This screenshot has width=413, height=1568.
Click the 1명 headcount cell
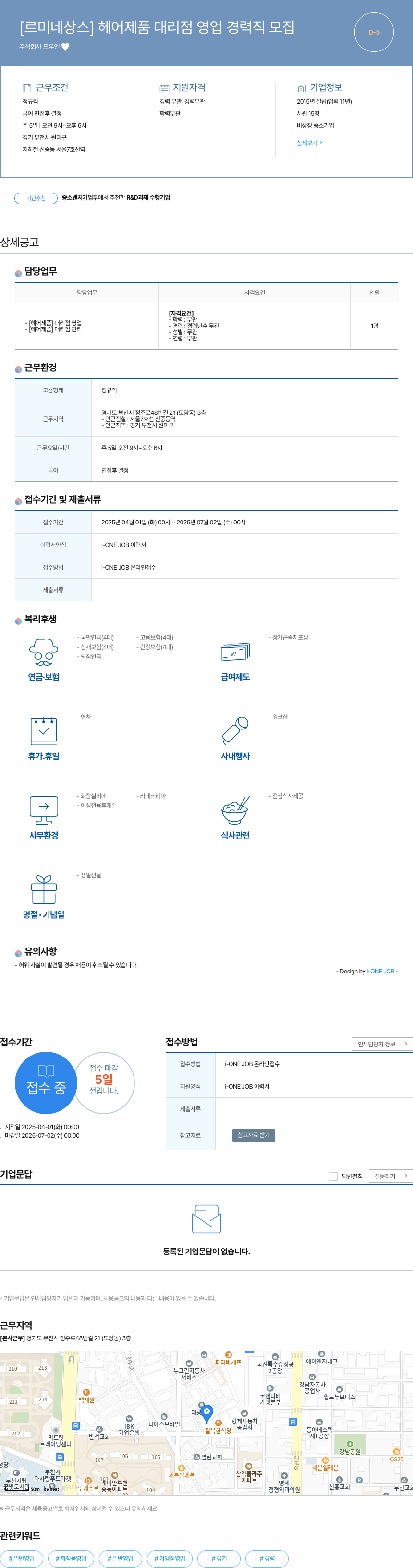click(x=375, y=326)
